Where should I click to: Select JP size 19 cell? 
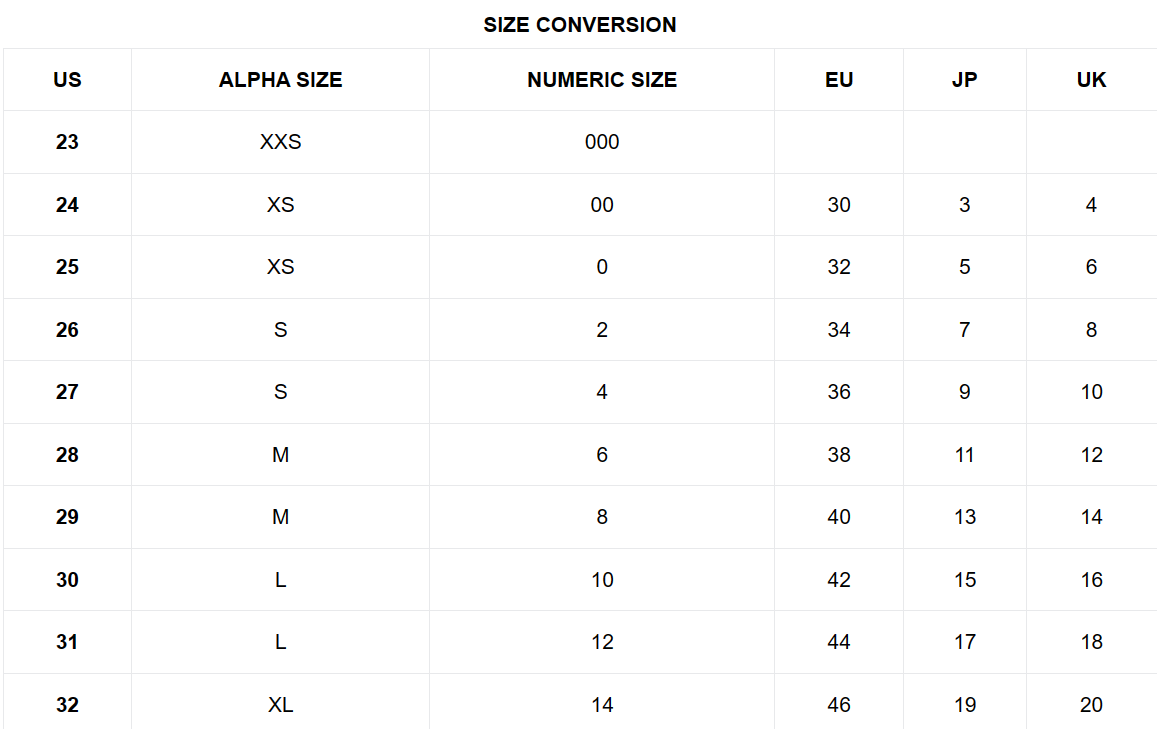point(964,705)
